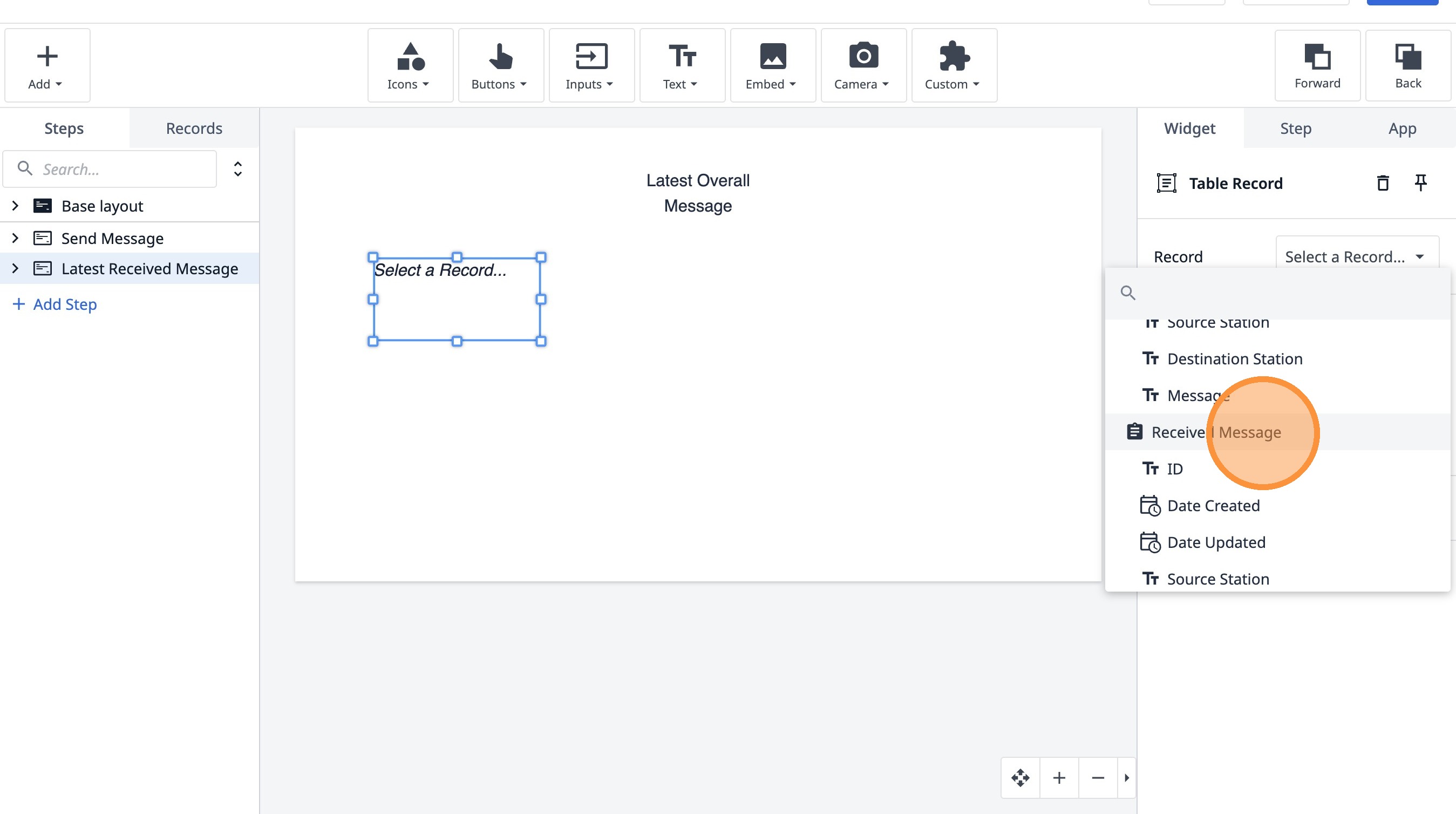Open the Inputs widget menu
Screen dimensions: 1456x814
pos(590,65)
